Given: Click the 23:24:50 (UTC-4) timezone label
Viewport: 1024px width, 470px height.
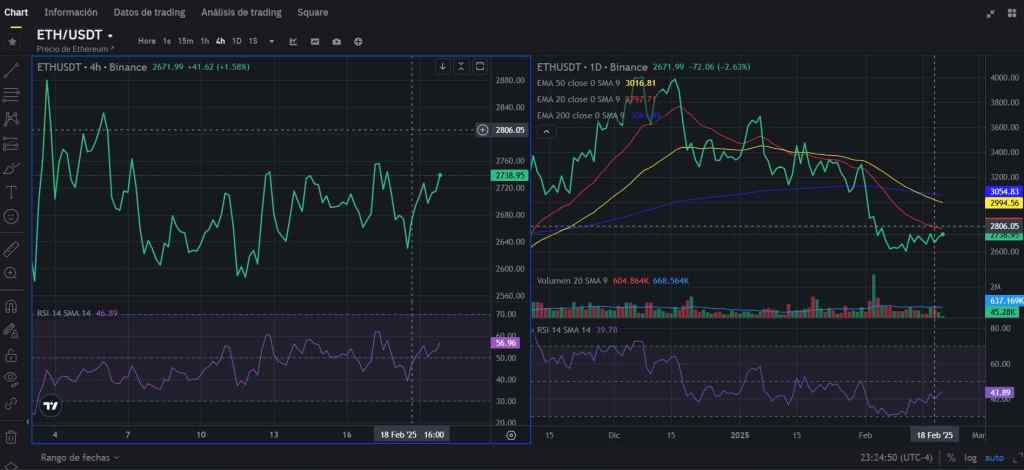Looking at the screenshot, I should point(896,458).
